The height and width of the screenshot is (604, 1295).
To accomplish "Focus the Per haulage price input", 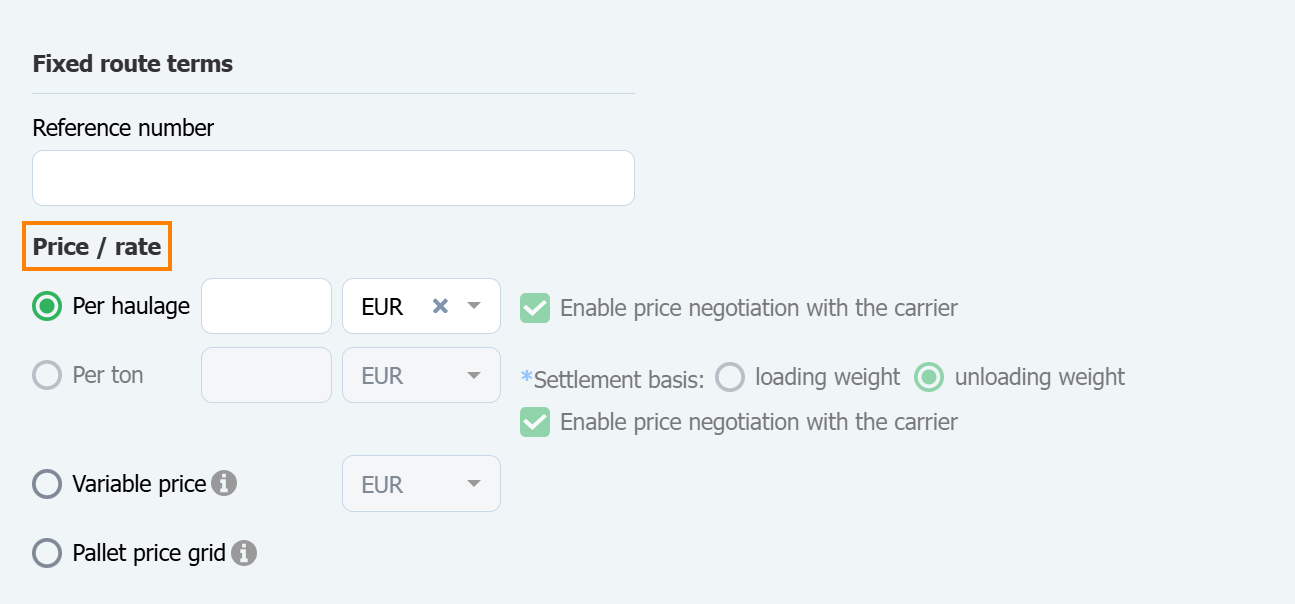I will pyautogui.click(x=266, y=306).
